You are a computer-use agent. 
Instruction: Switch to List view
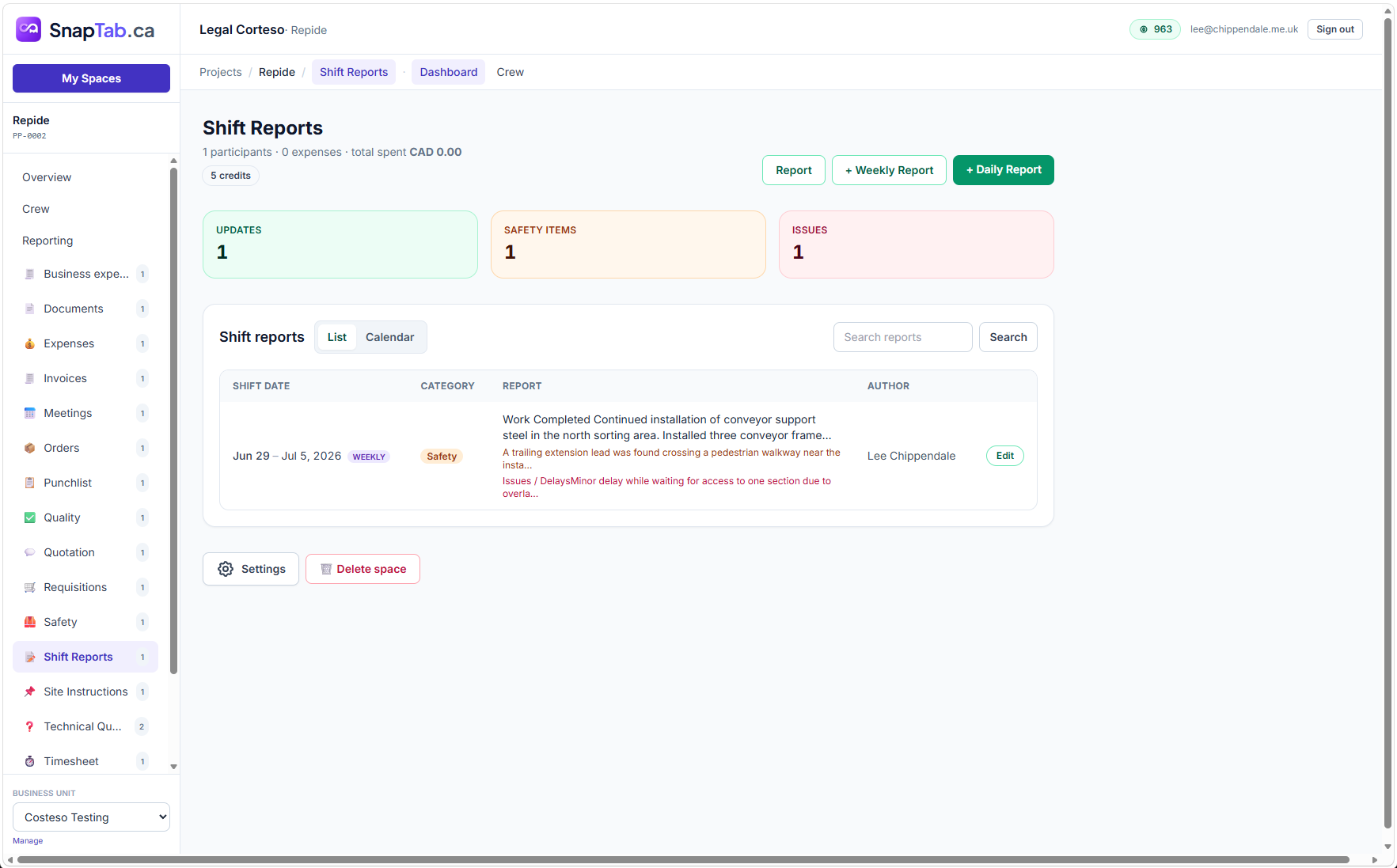point(337,337)
